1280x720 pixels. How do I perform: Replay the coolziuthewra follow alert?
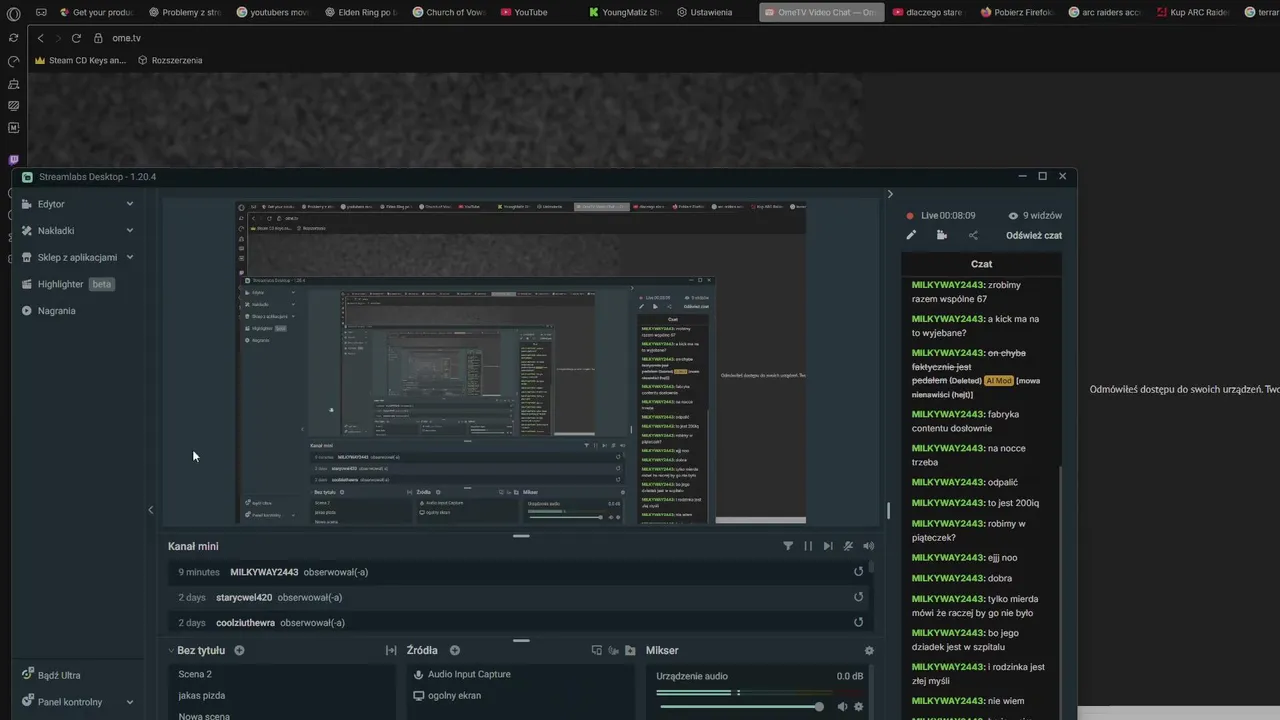point(858,622)
